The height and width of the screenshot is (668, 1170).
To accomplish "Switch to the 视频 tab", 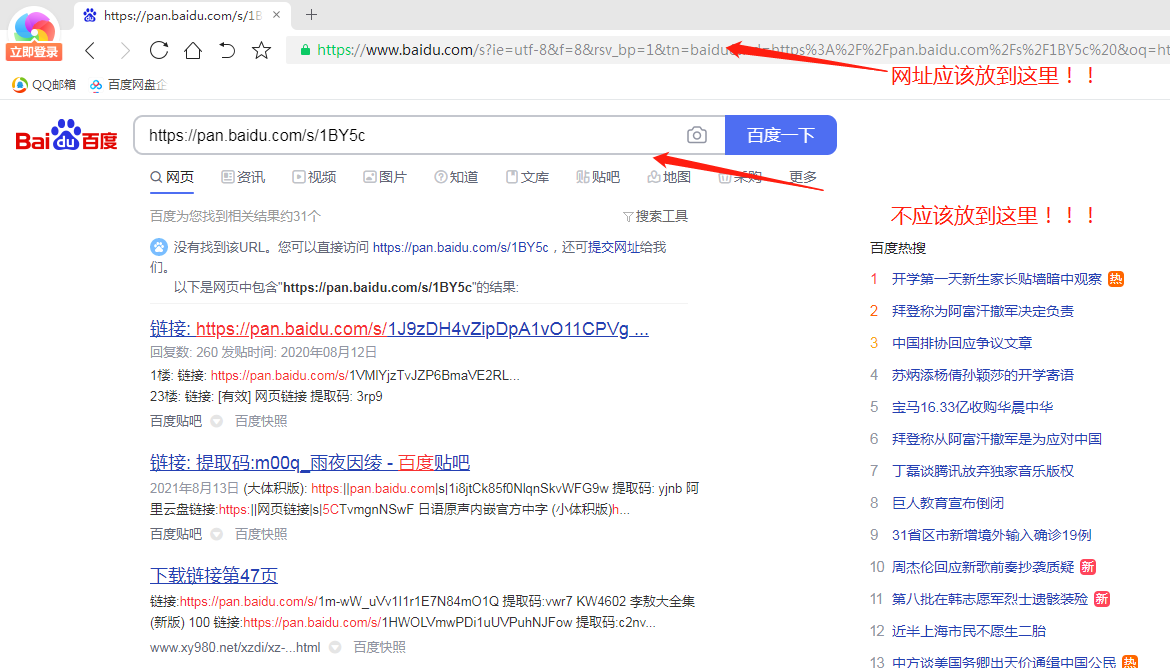I will (x=314, y=177).
